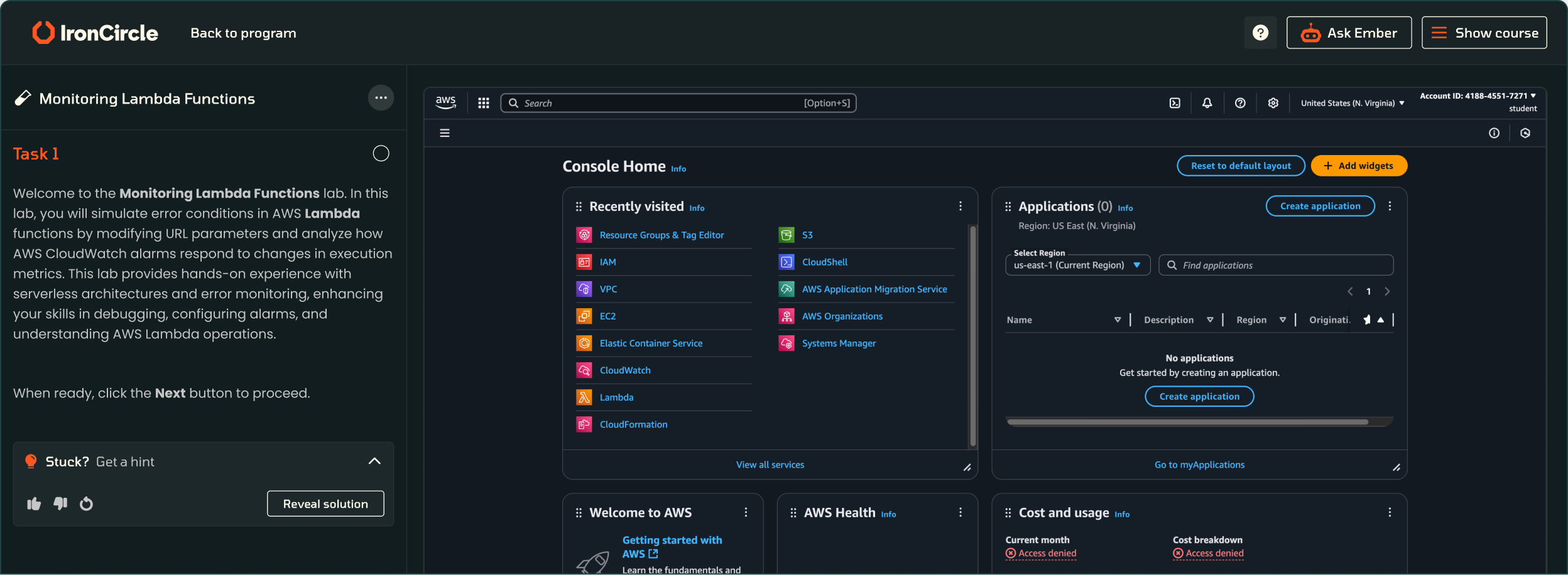
Task: Open Recently visited widget options menu
Action: click(x=961, y=206)
